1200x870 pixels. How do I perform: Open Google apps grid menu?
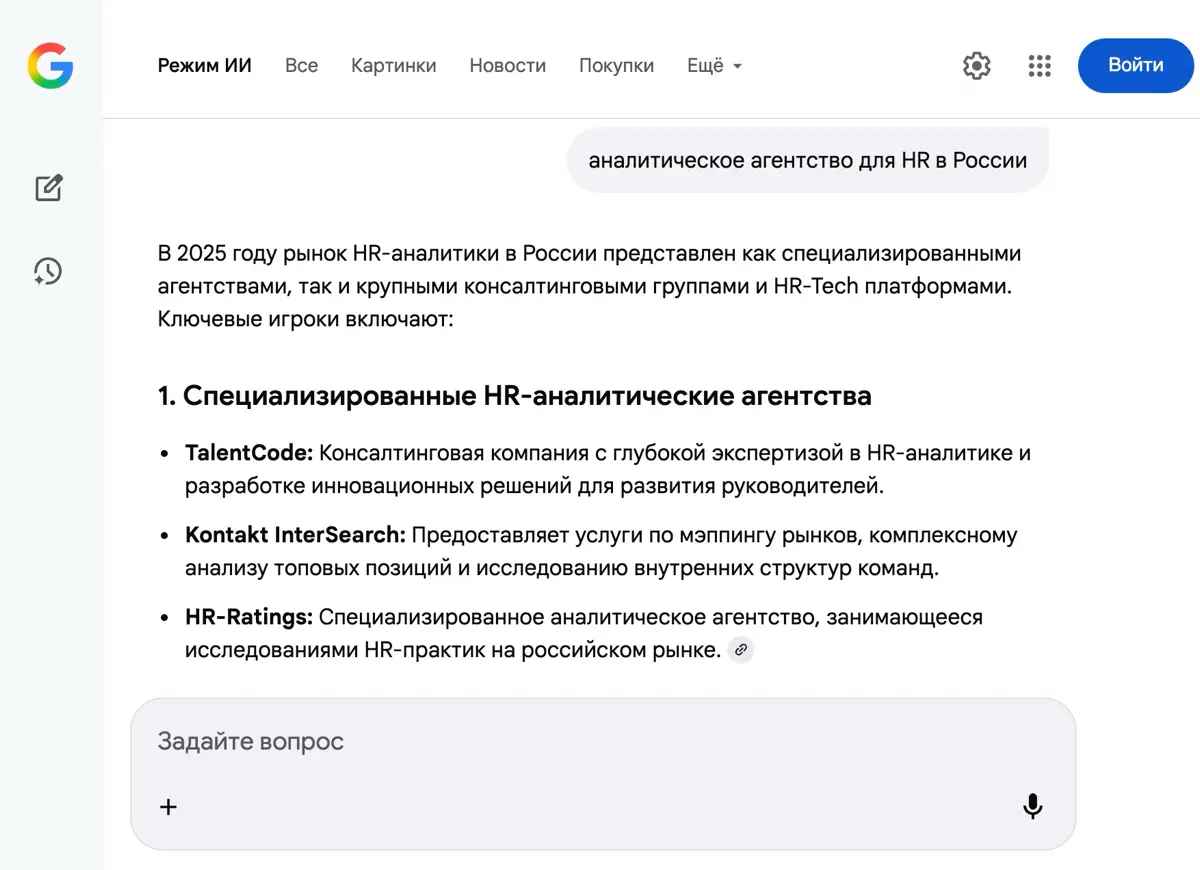click(1039, 66)
